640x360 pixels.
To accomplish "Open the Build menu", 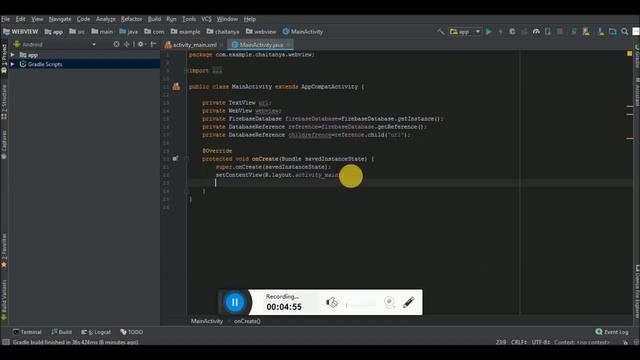I will pyautogui.click(x=154, y=19).
